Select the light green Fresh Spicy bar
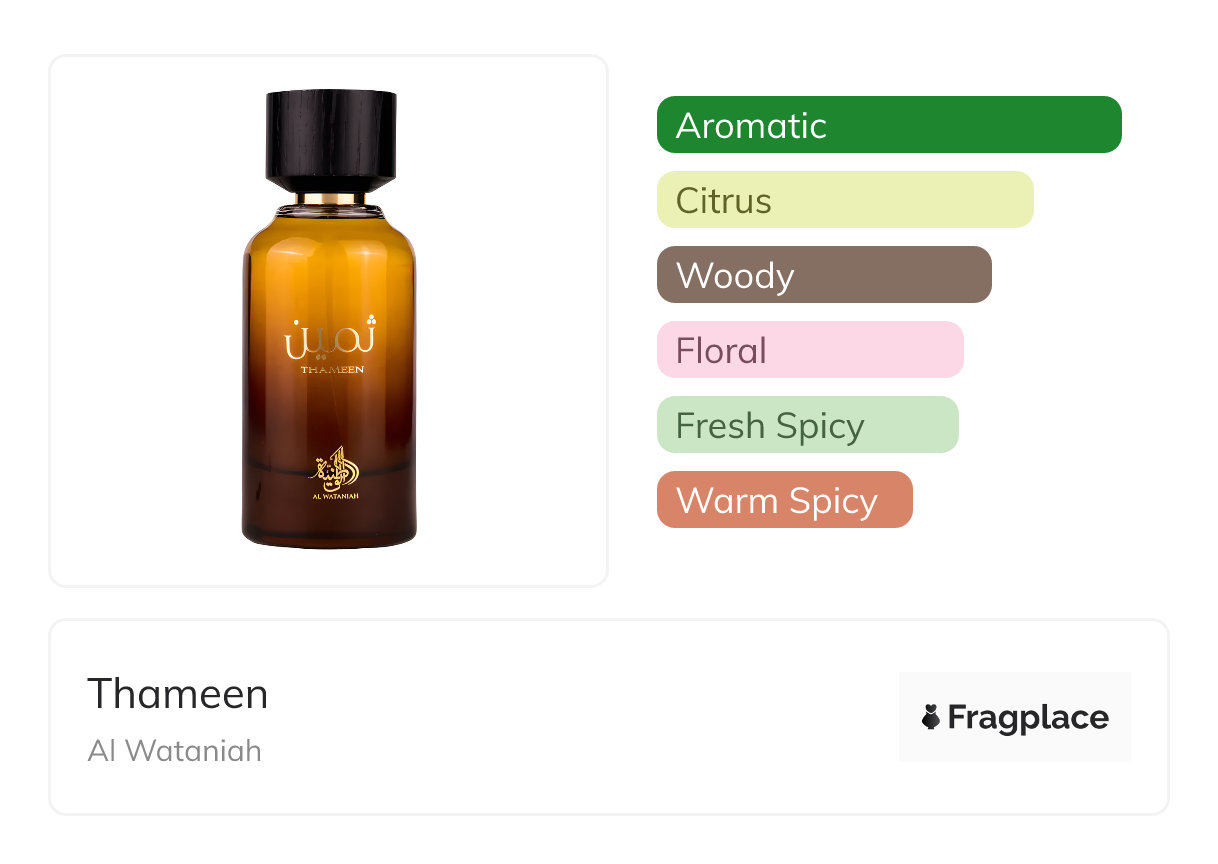 [x=808, y=425]
